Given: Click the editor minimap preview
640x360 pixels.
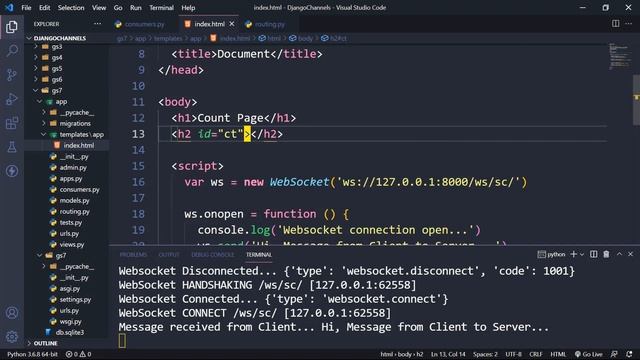Looking at the screenshot, I should tap(620, 56).
